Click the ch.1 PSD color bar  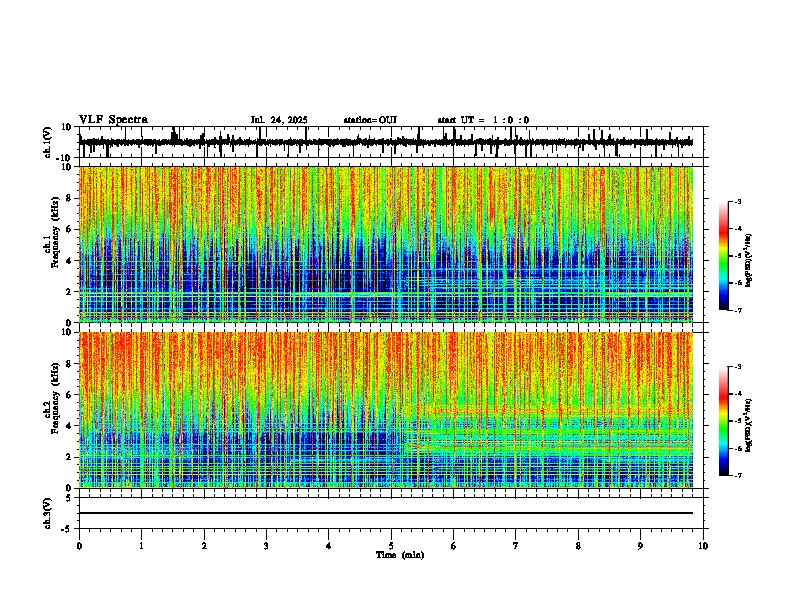[723, 256]
